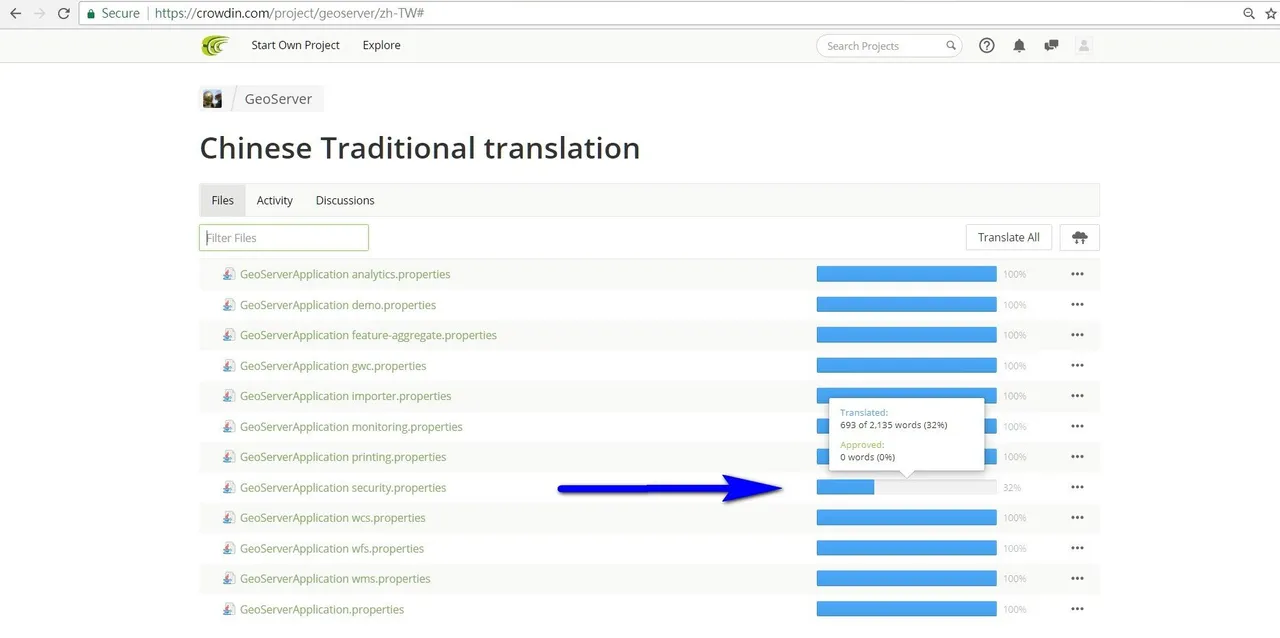Click the cloud download button
Viewport: 1280px width, 638px height.
pyautogui.click(x=1079, y=237)
